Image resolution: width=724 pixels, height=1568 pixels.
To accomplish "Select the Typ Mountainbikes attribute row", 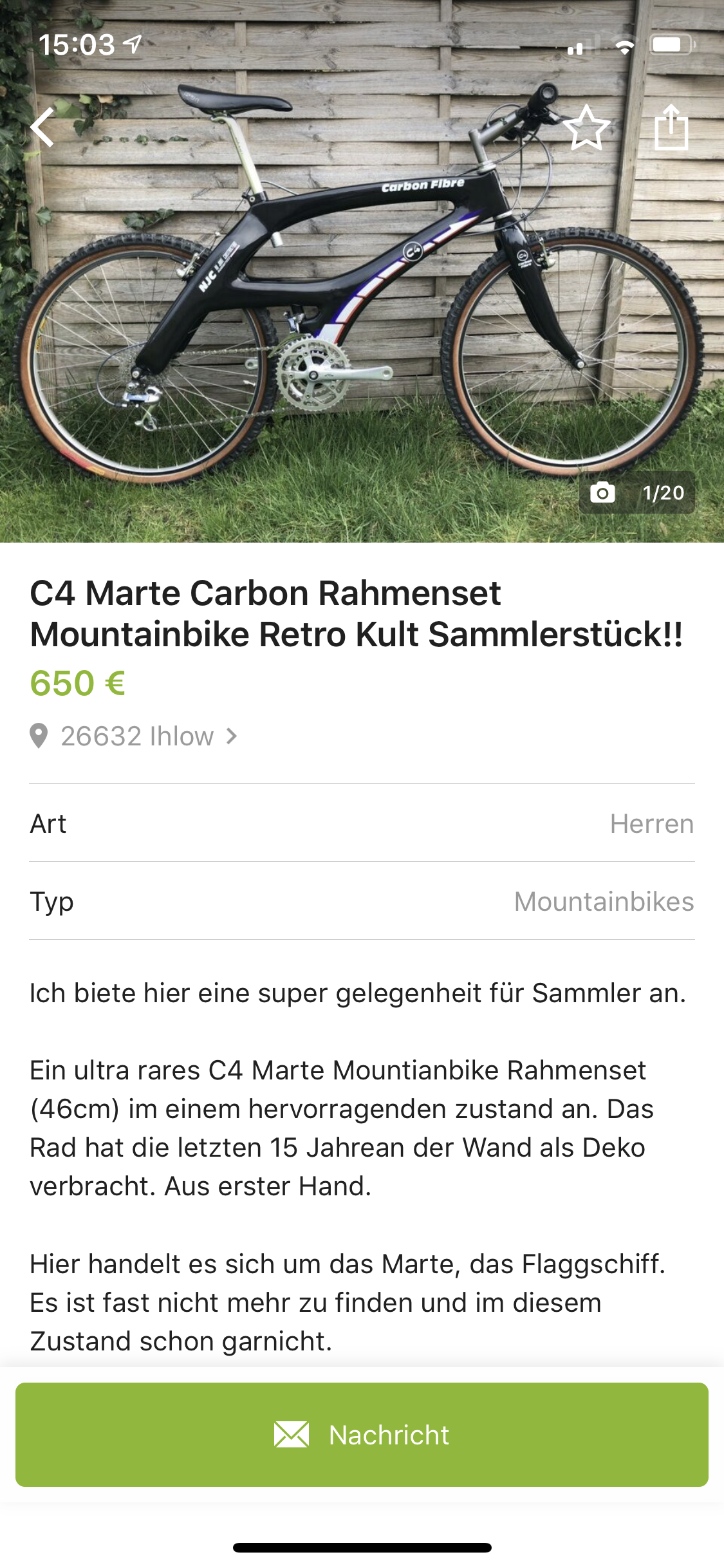I will pos(362,901).
